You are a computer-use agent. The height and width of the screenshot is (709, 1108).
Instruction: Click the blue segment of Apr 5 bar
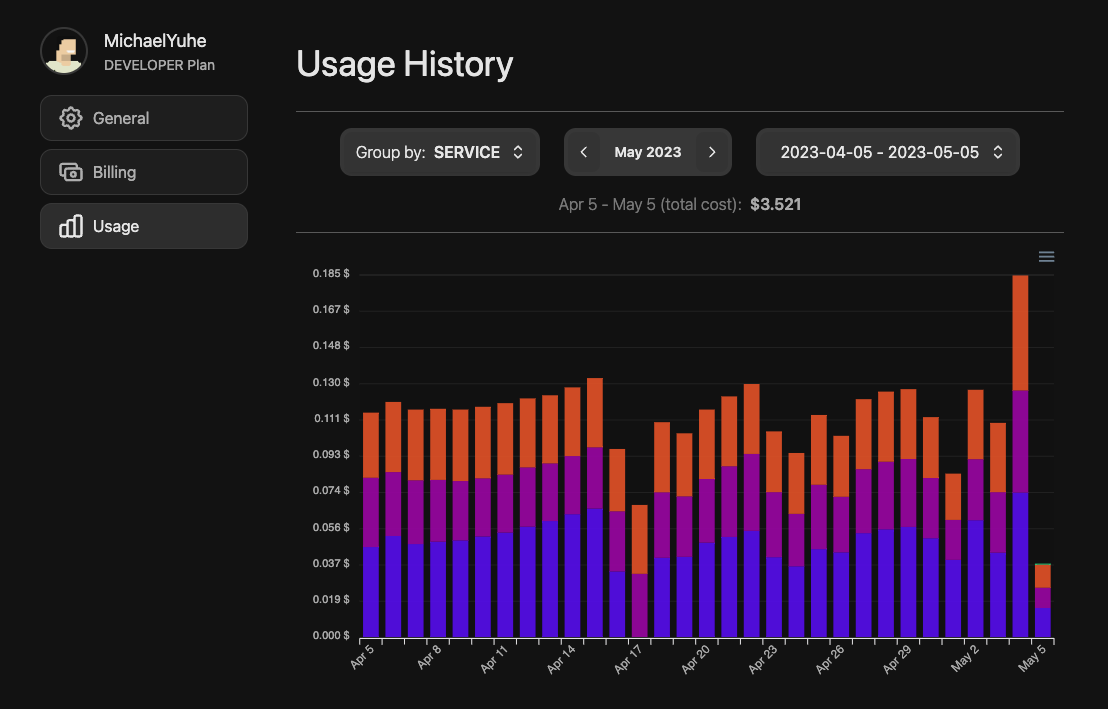pyautogui.click(x=371, y=592)
